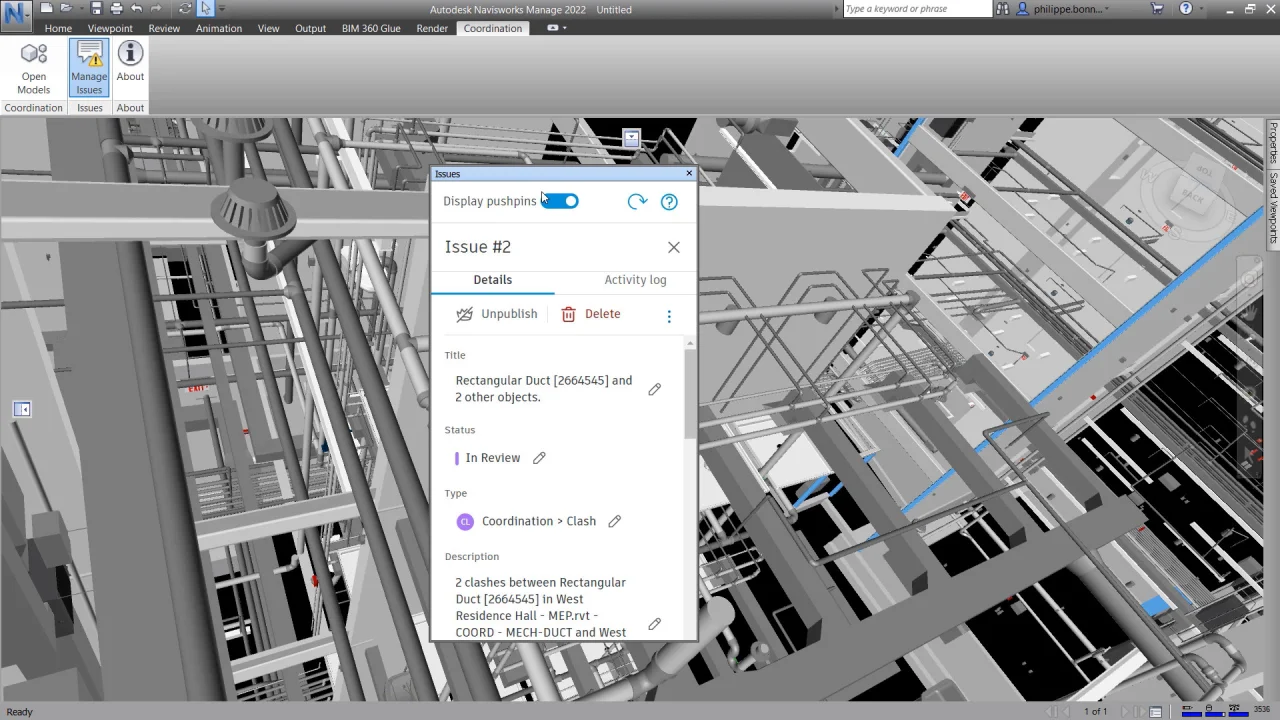This screenshot has width=1280, height=720.
Task: Edit the In Review status pencil icon
Action: click(x=539, y=458)
